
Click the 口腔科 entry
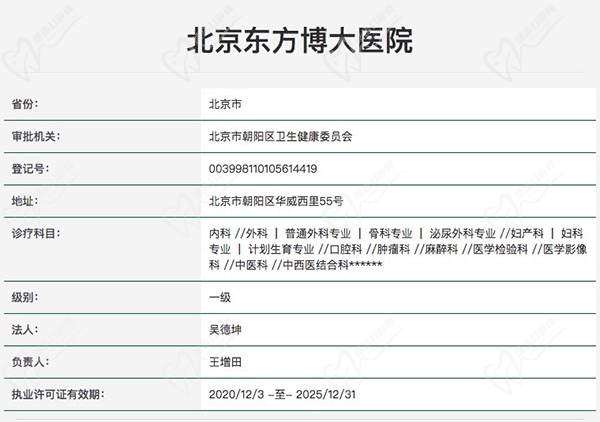(x=346, y=249)
